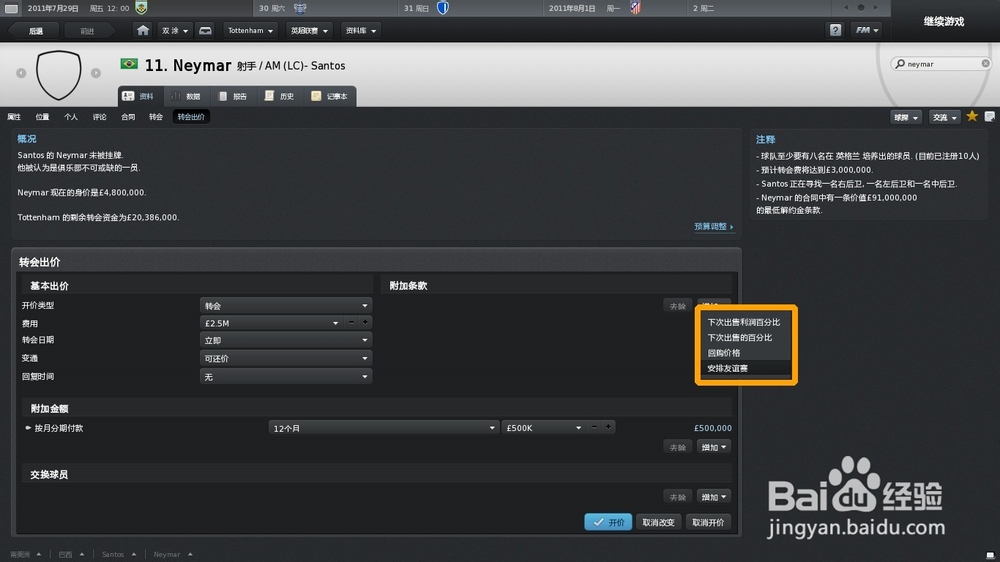1000x562 pixels.
Task: Click 取消开价 to cancel offer
Action: point(708,522)
